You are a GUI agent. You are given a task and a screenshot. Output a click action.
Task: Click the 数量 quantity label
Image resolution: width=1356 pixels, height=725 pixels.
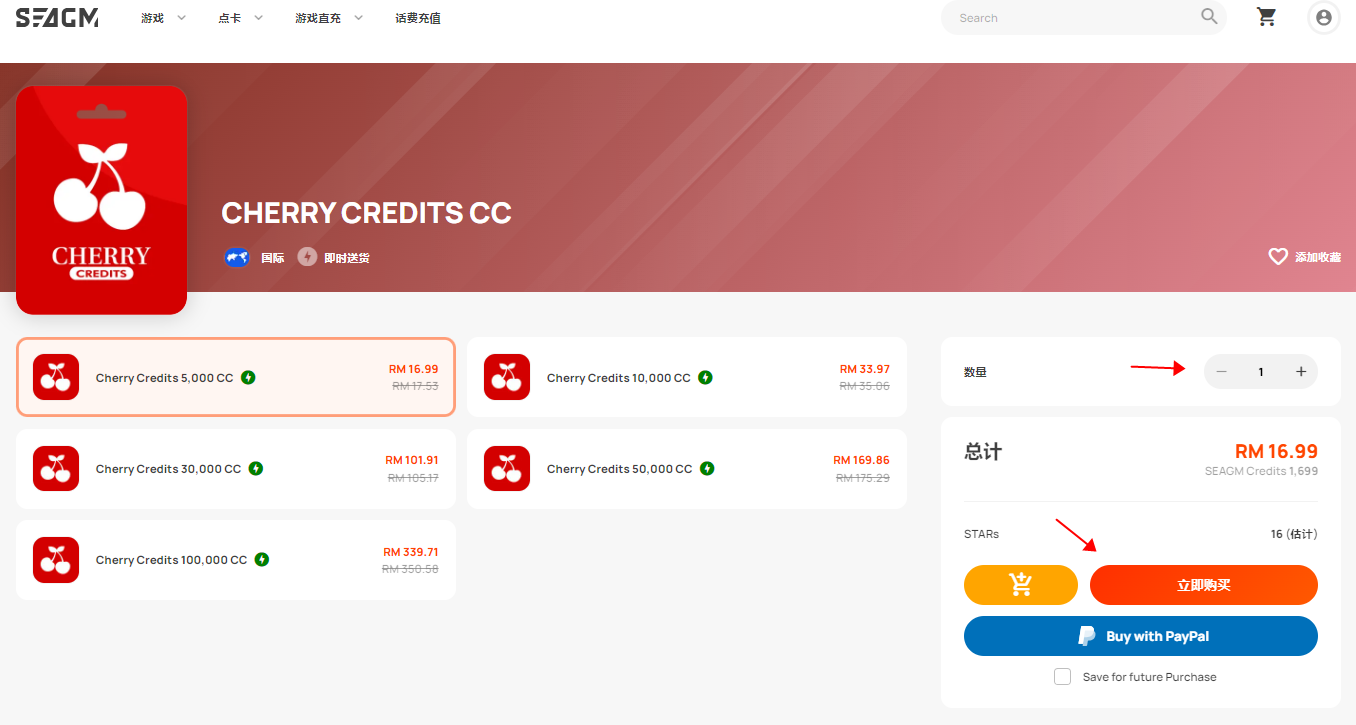(975, 372)
